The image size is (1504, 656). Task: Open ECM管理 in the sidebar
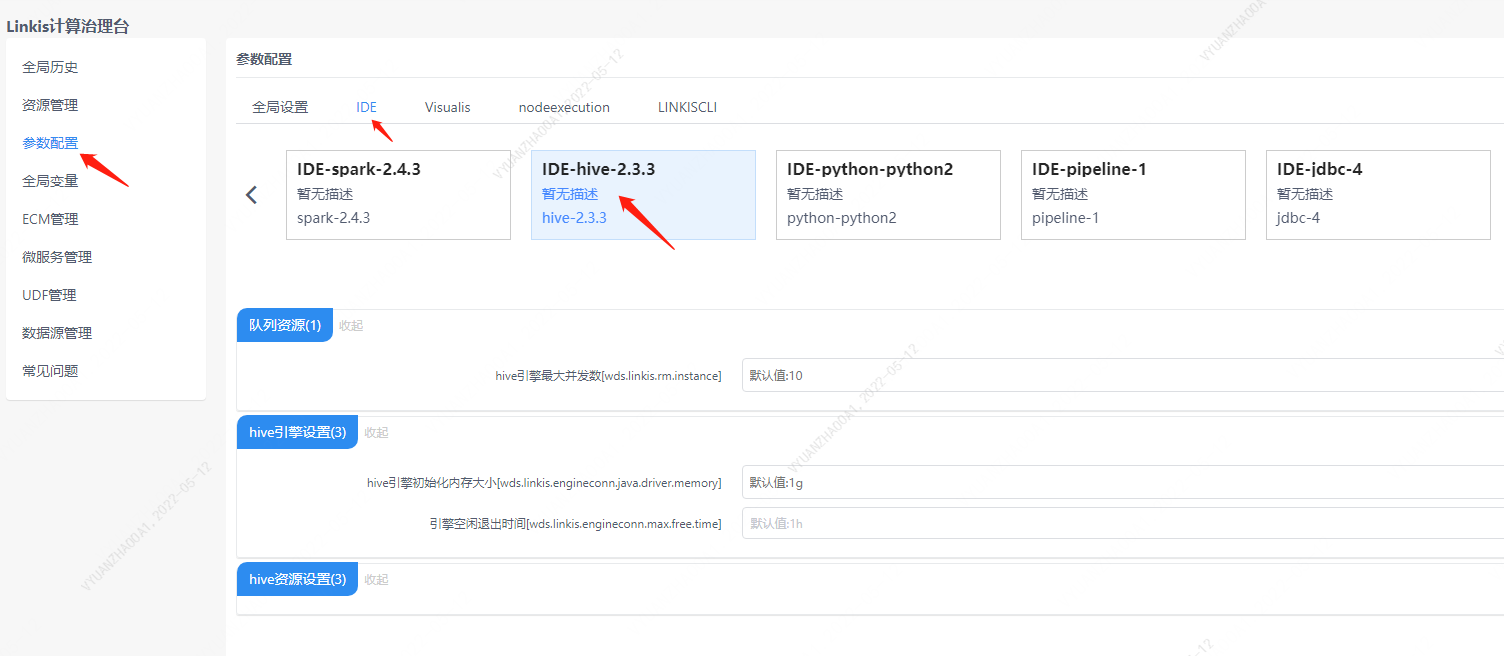(x=50, y=219)
